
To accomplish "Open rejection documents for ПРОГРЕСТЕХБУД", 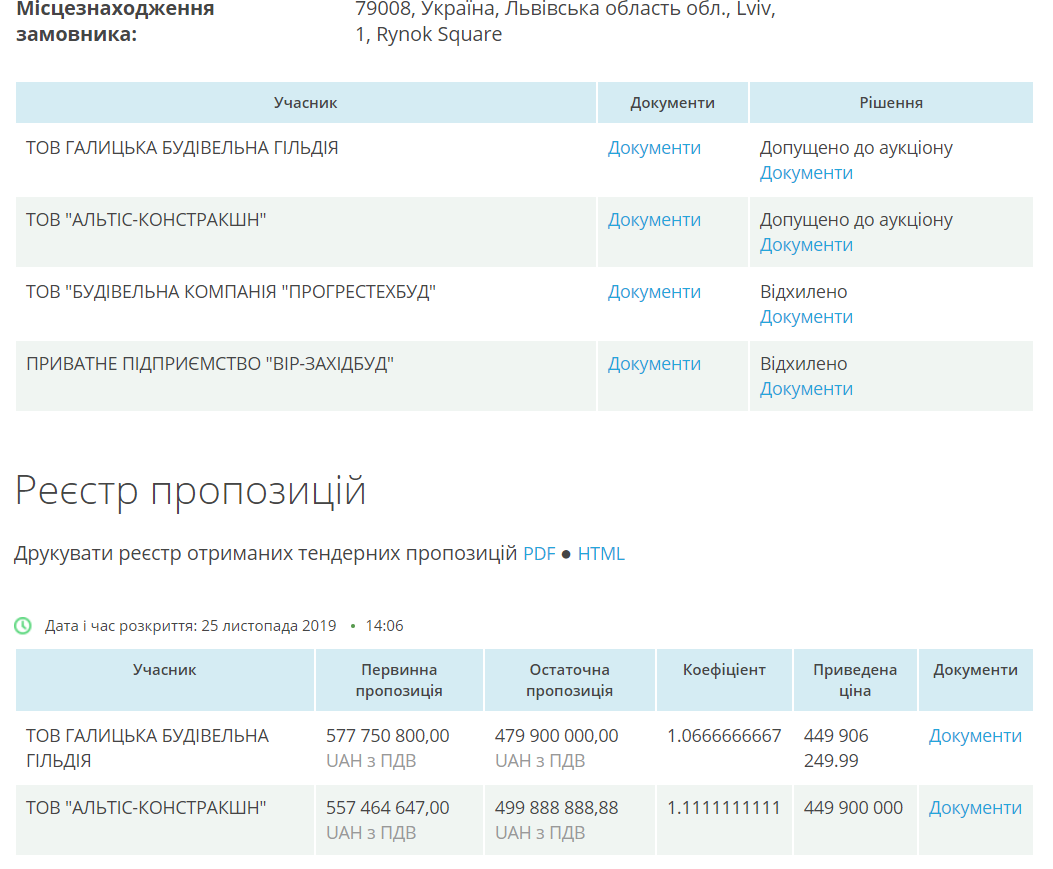I will click(806, 317).
